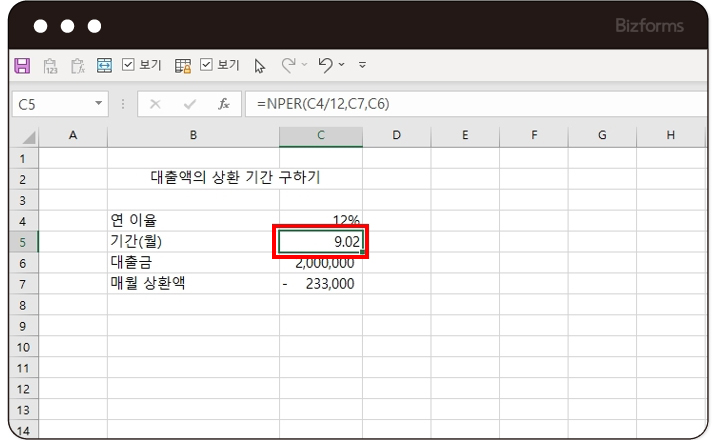Select row 4 header
The image size is (715, 440).
pyautogui.click(x=23, y=221)
